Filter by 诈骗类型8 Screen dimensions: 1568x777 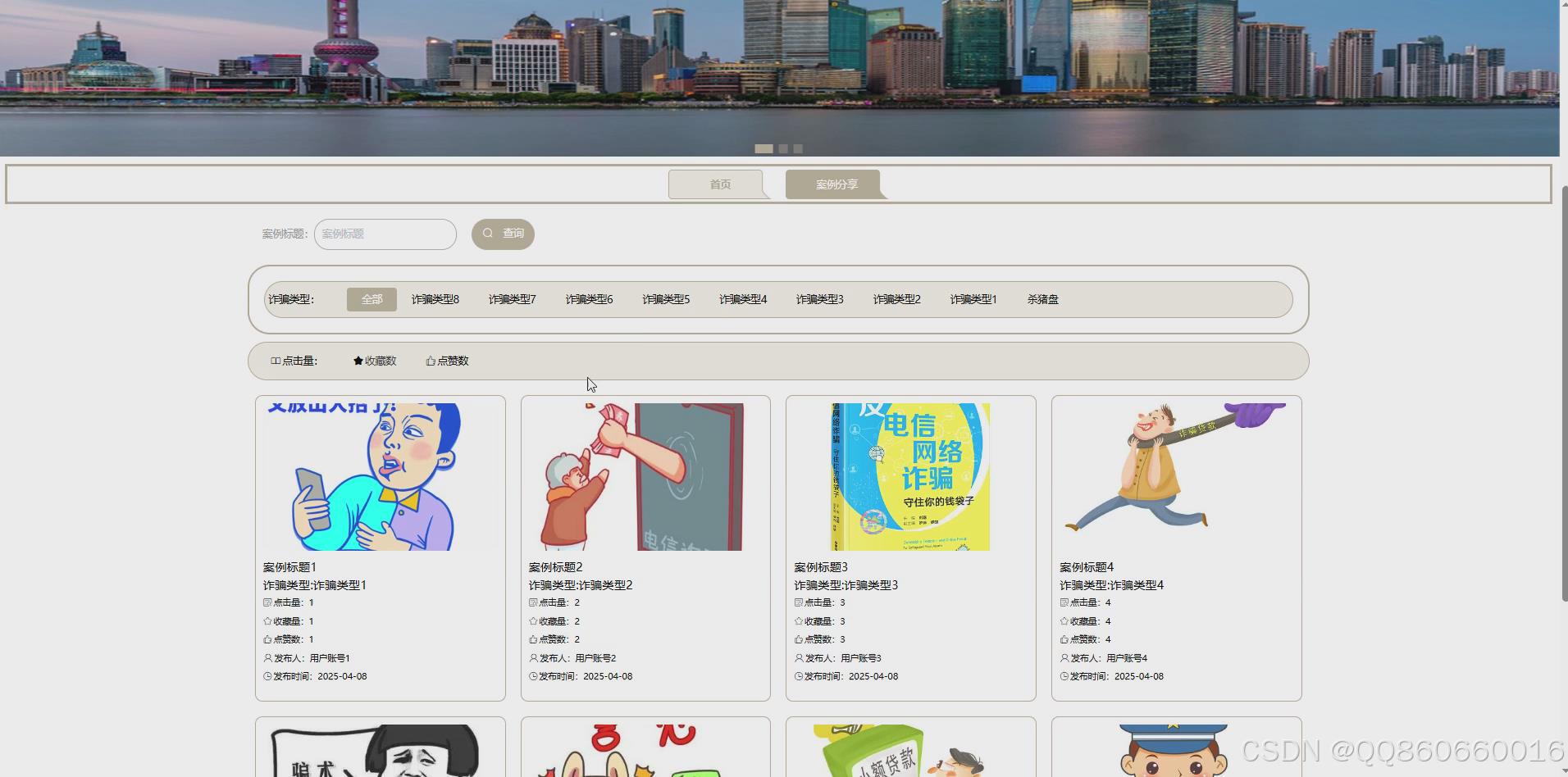pyautogui.click(x=435, y=300)
